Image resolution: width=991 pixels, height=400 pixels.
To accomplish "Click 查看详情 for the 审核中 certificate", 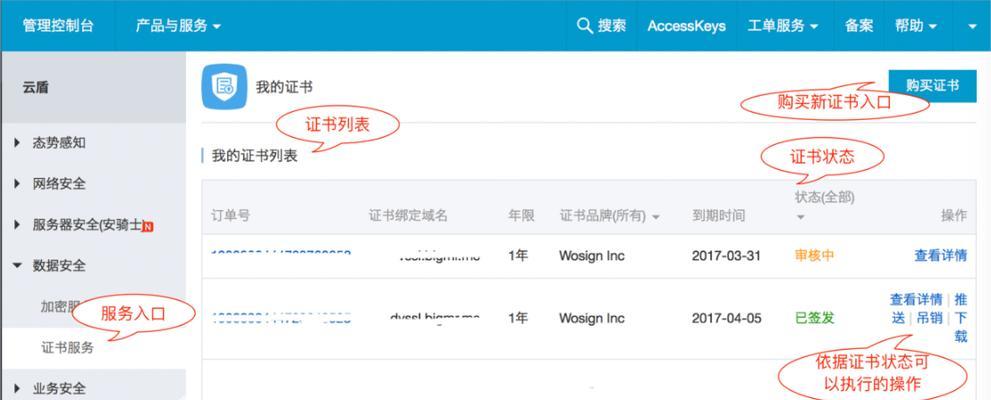I will tap(940, 256).
